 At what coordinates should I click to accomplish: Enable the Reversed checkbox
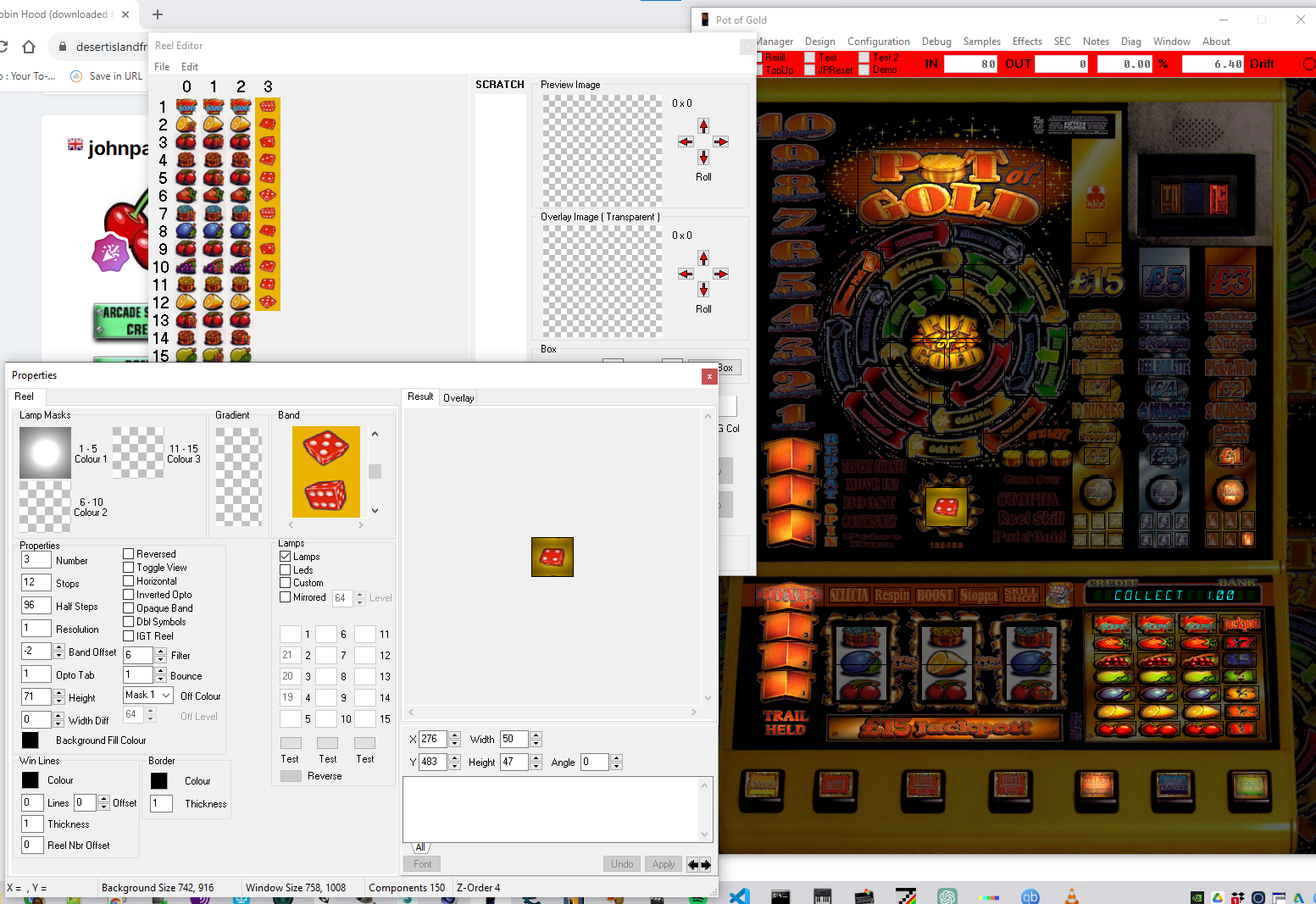click(x=129, y=554)
